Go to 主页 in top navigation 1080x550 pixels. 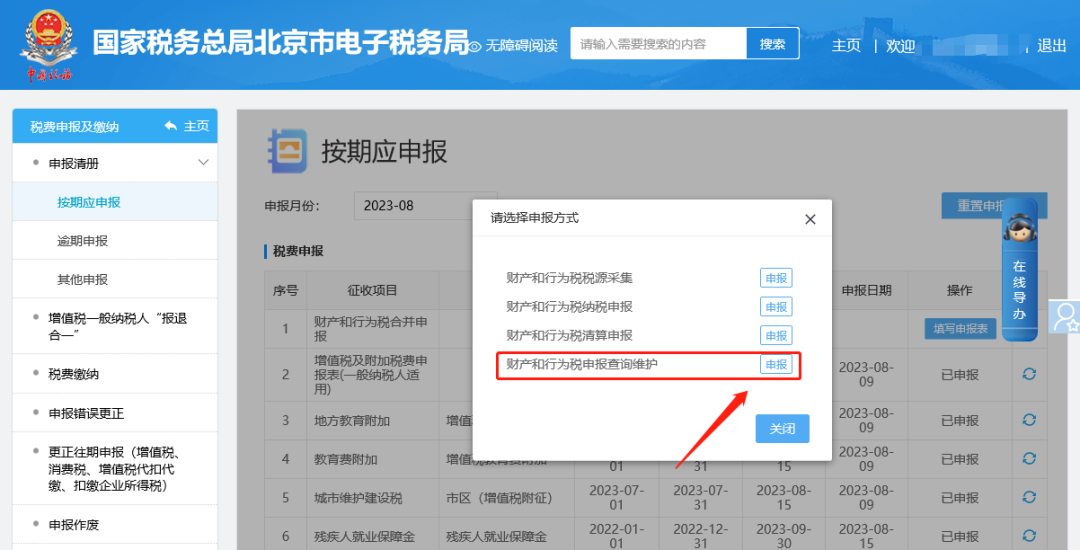[846, 46]
